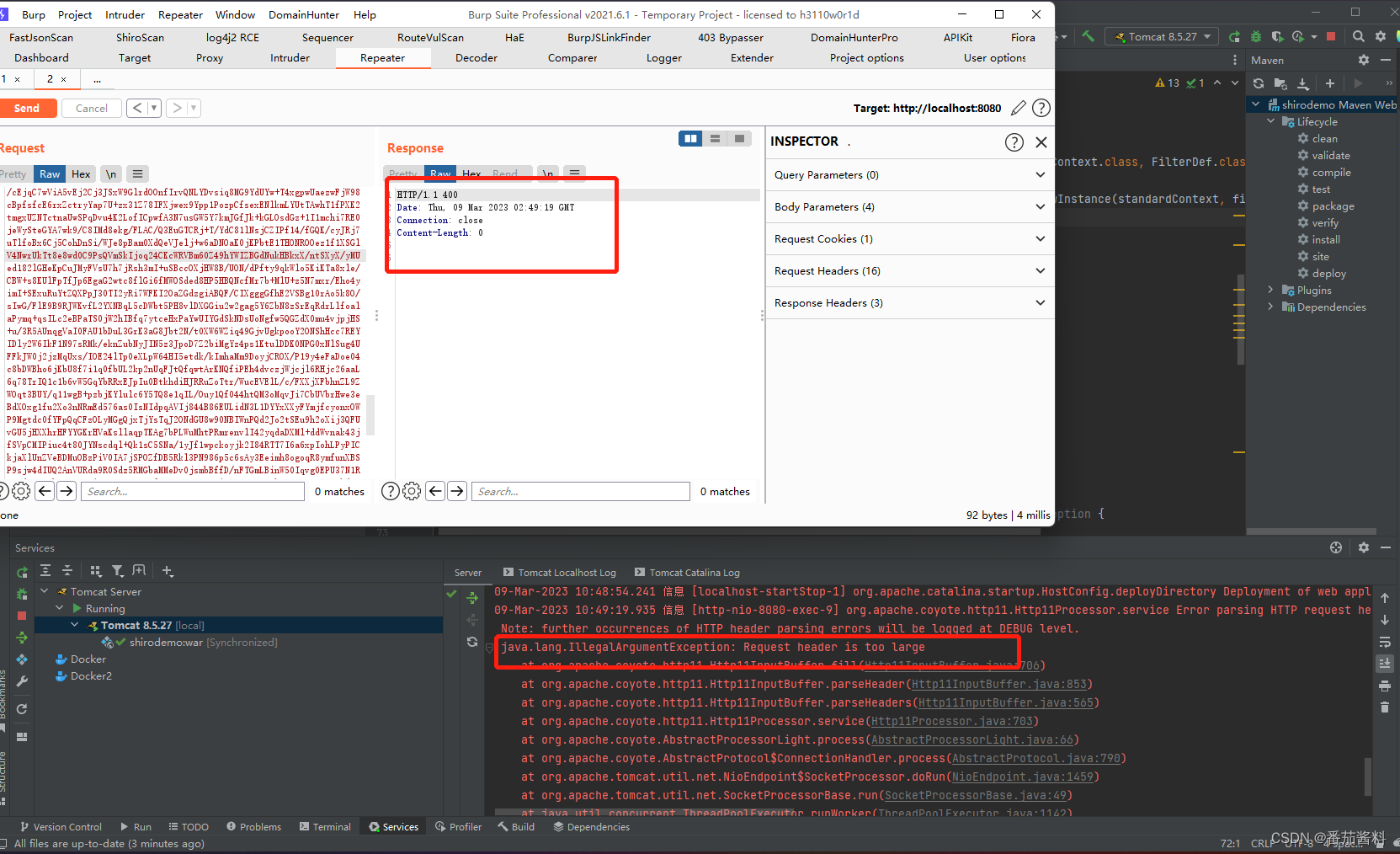
Task: Toggle non-printable characters (\n) in the Response
Action: tap(548, 173)
